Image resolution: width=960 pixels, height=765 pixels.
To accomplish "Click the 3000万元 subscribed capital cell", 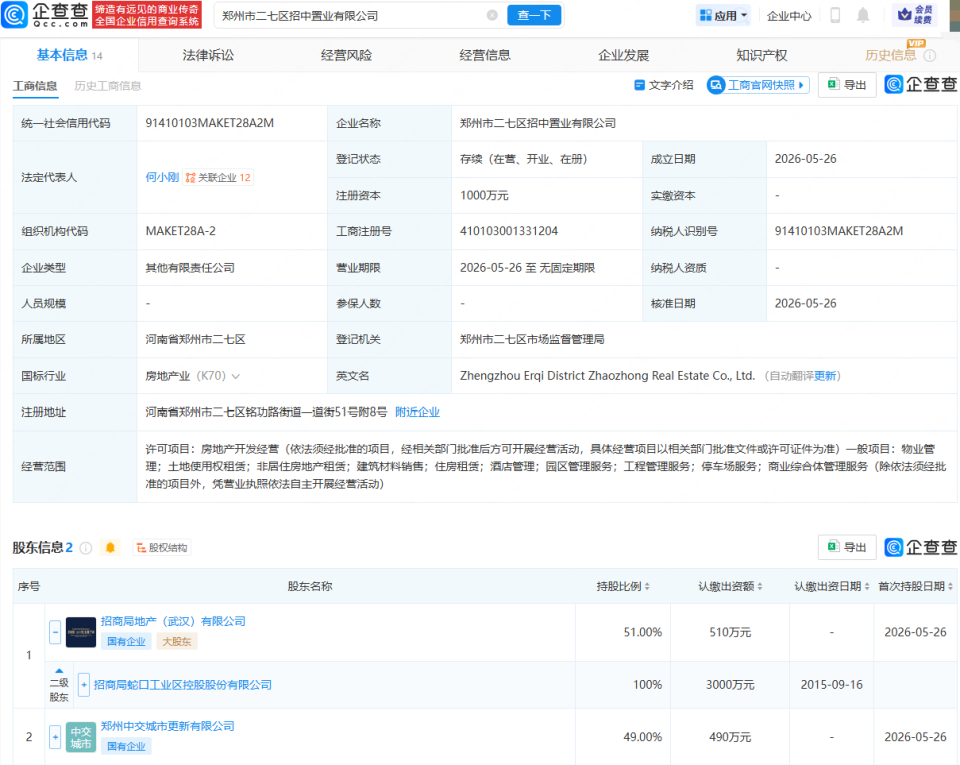I will tap(730, 685).
